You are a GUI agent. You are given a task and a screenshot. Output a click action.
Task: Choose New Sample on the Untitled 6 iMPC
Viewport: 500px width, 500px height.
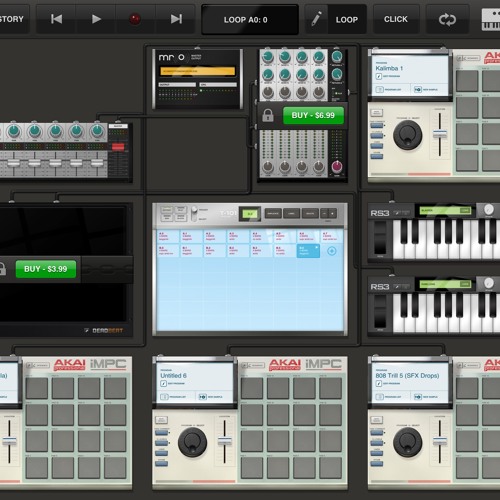click(211, 397)
